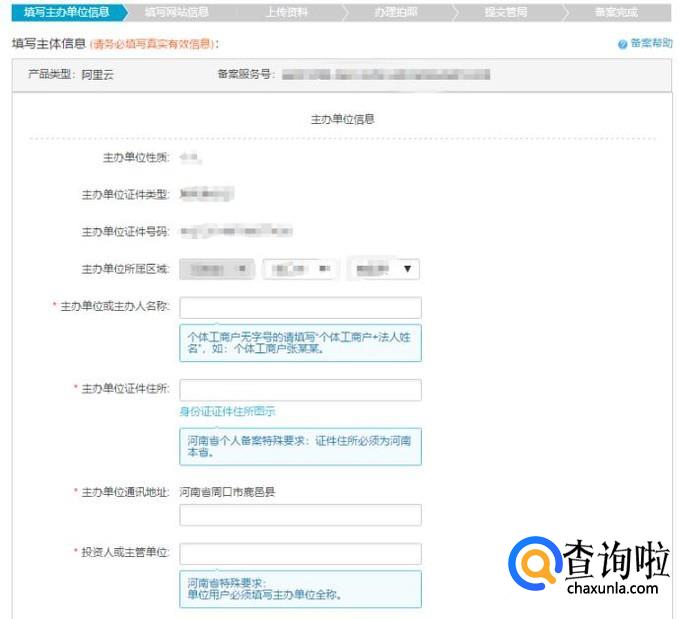Select the 填写主办单位信息 step tab
This screenshot has height=619, width=682.
point(67,13)
